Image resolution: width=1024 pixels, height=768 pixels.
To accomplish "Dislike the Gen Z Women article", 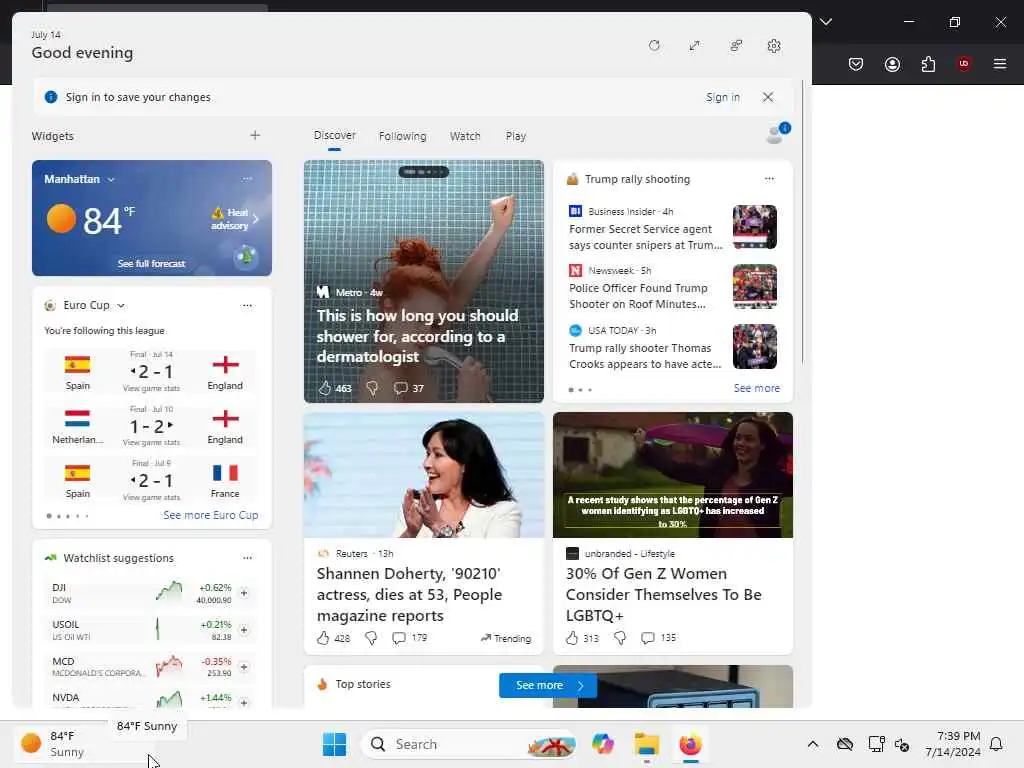I will point(620,638).
